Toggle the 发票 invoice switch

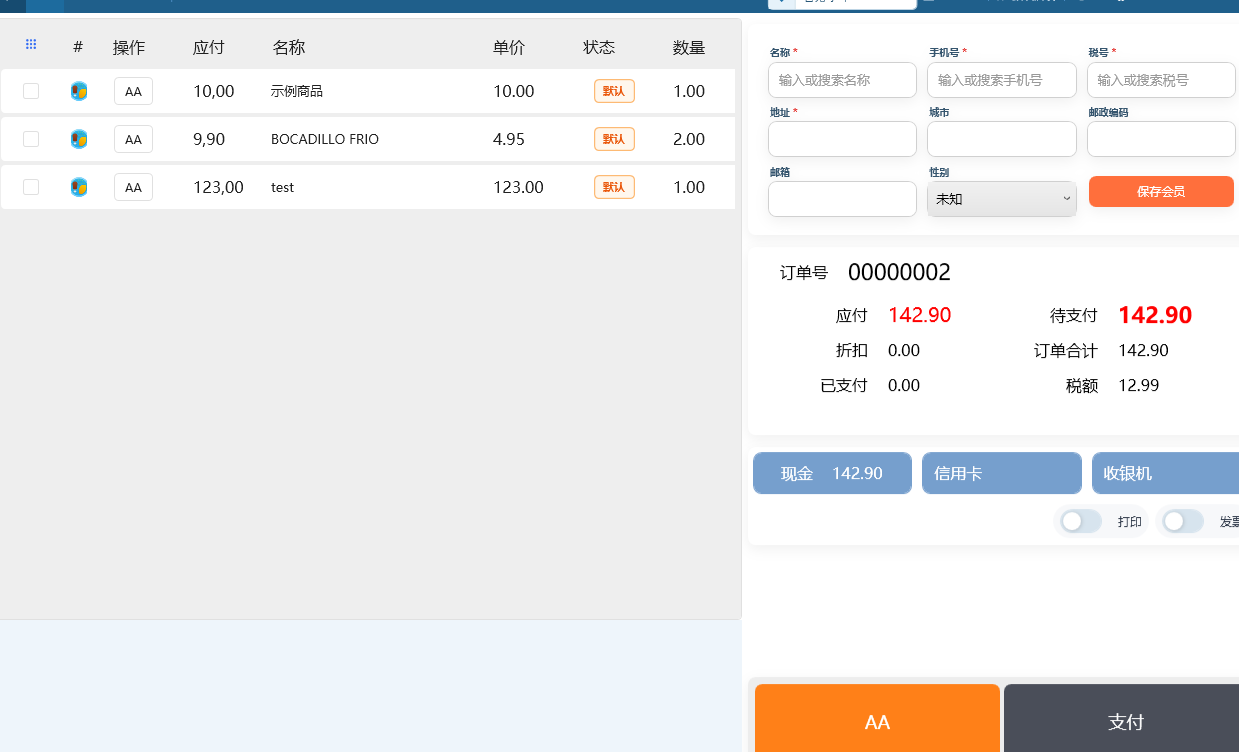[1184, 521]
